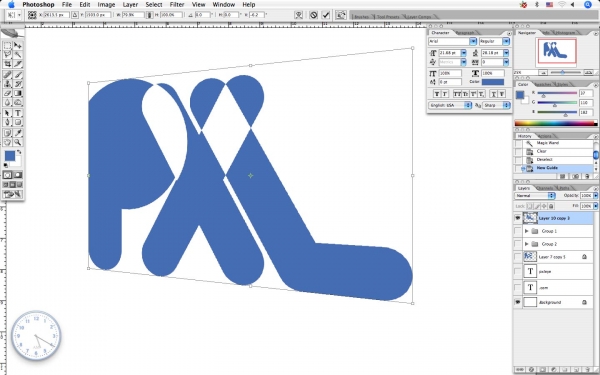Cancel the transform in options bar

(x=313, y=15)
